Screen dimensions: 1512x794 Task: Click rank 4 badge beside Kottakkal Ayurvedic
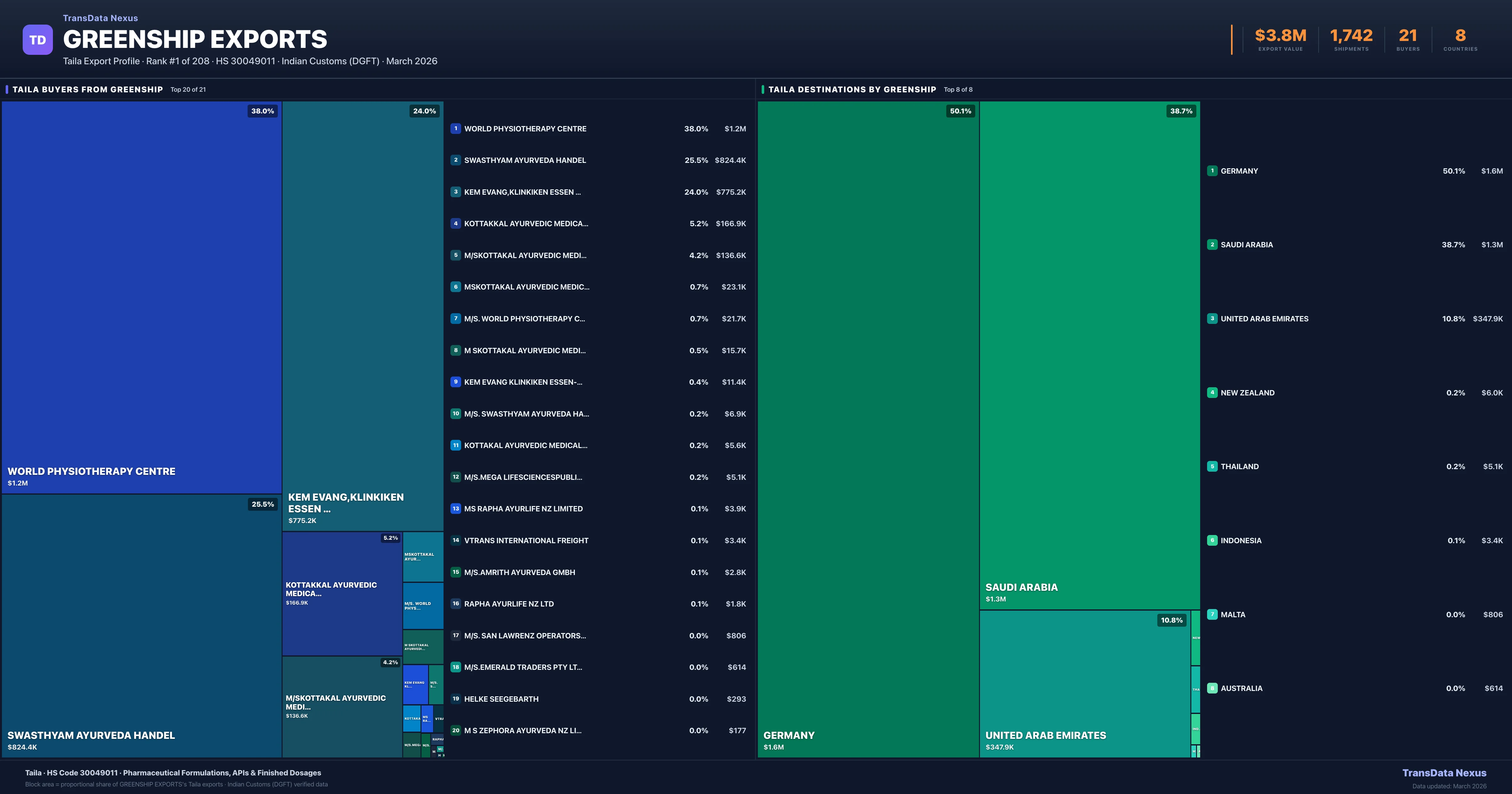coord(455,224)
